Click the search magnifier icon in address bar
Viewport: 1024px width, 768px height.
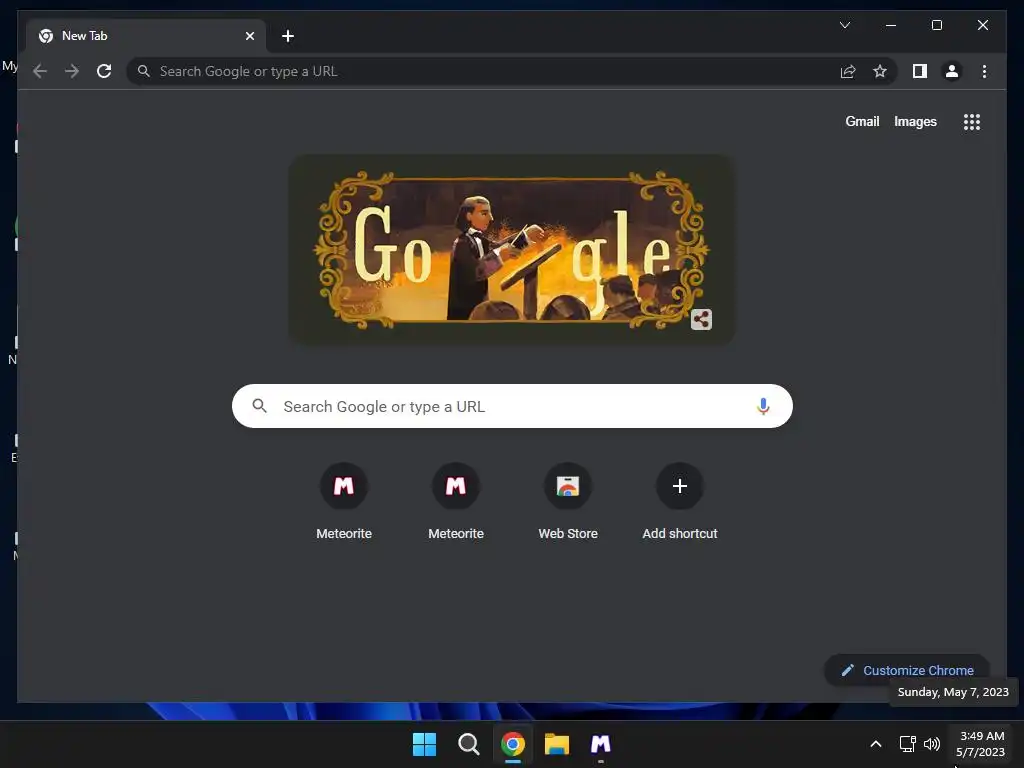144,71
